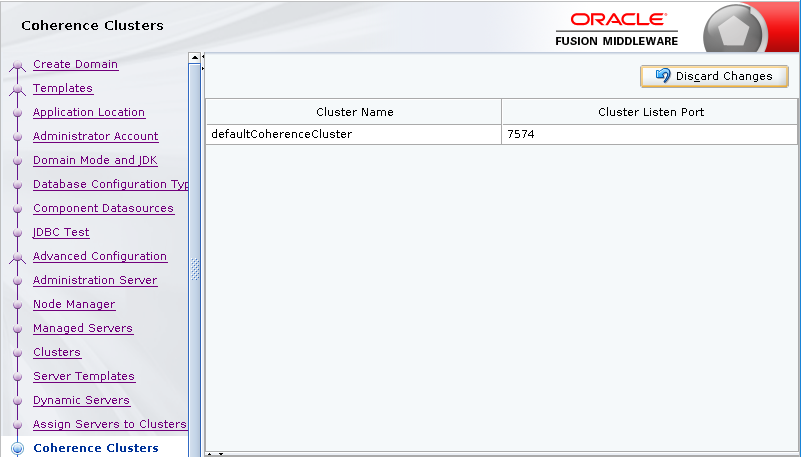Screen dimensions: 801x457
Task: Open Advanced Configuration step
Action: 99,256
